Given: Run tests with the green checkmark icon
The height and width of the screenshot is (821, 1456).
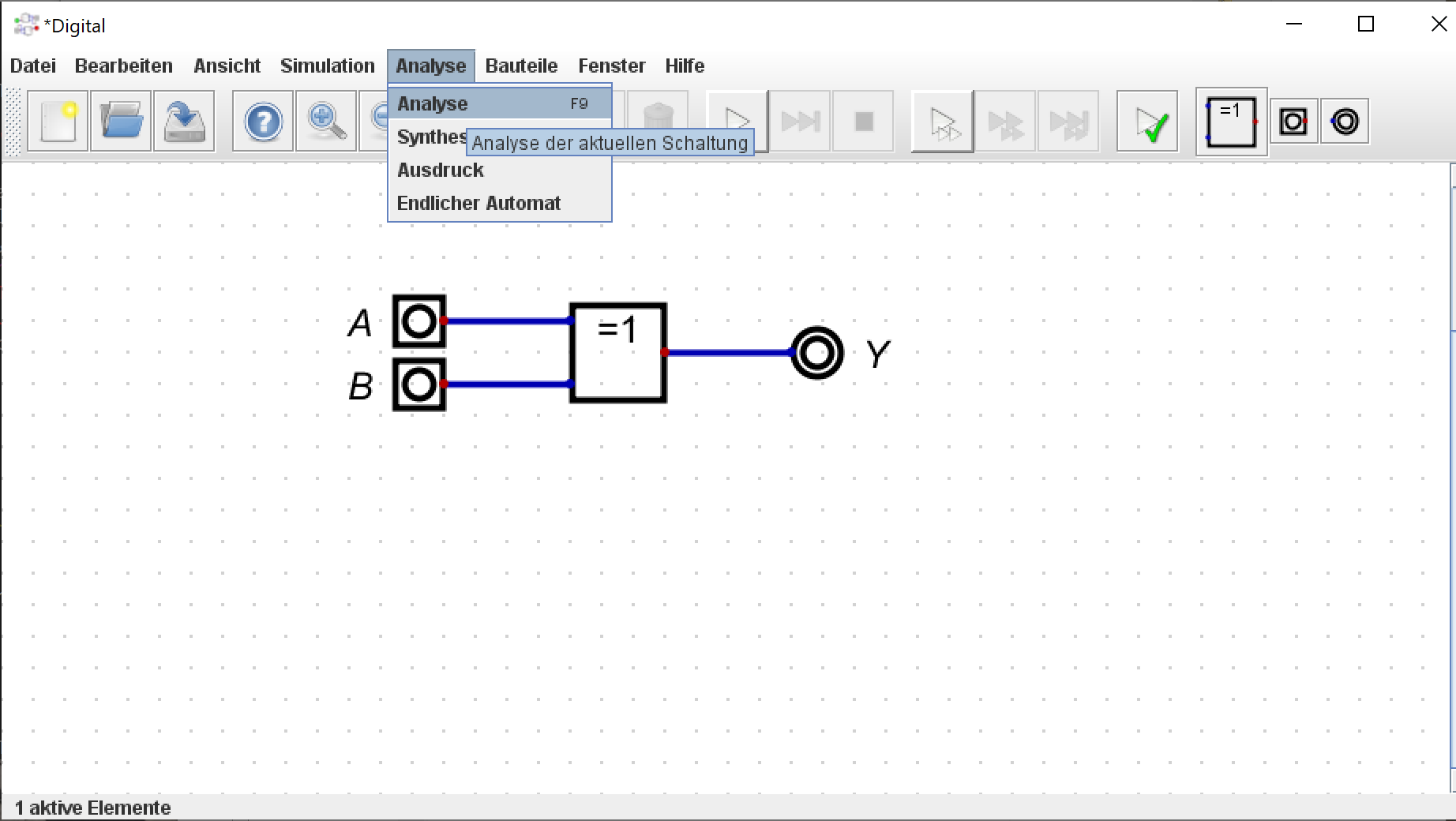Looking at the screenshot, I should 1147,122.
